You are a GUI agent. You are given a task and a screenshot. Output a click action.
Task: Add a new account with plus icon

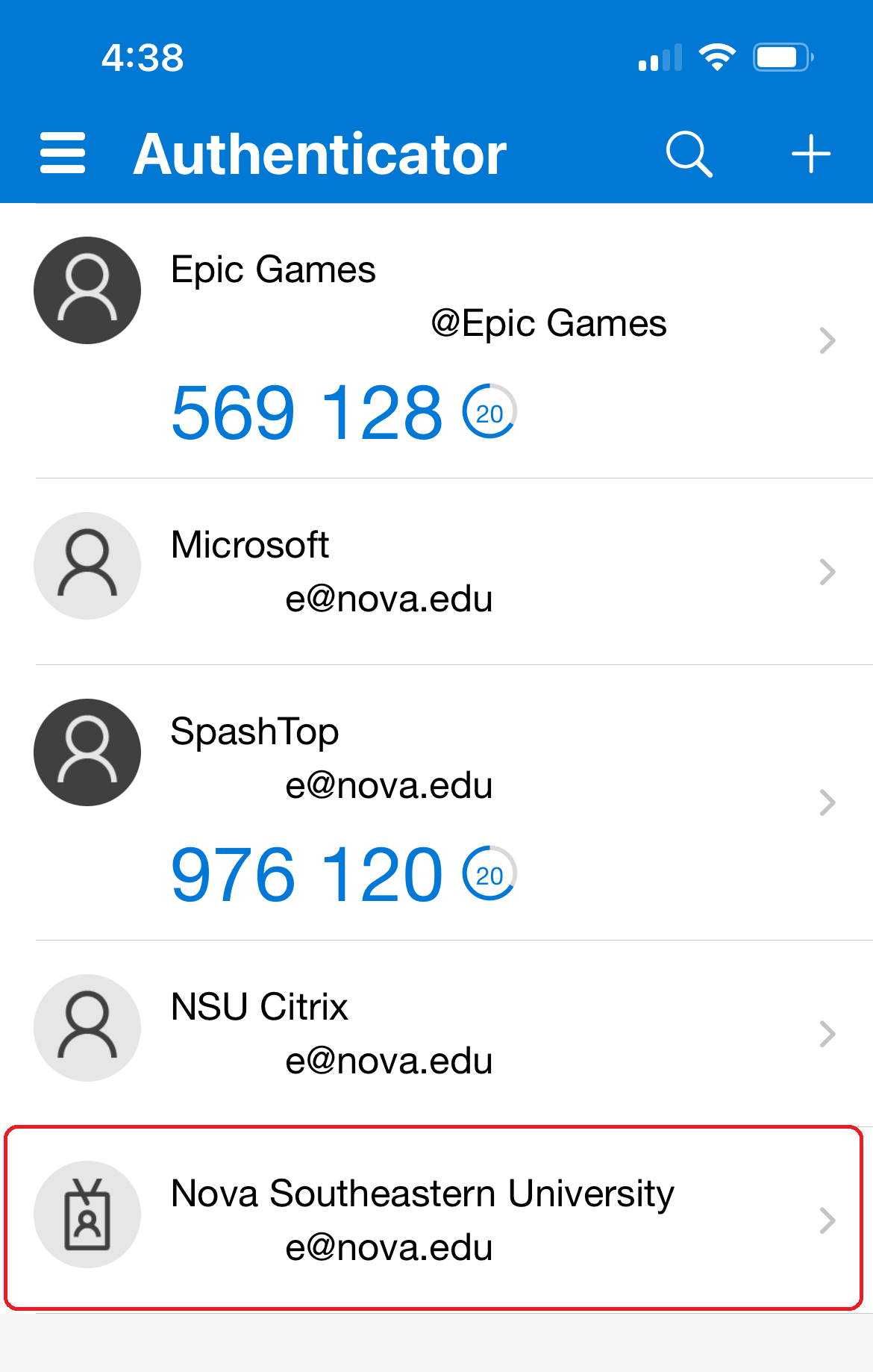click(811, 155)
